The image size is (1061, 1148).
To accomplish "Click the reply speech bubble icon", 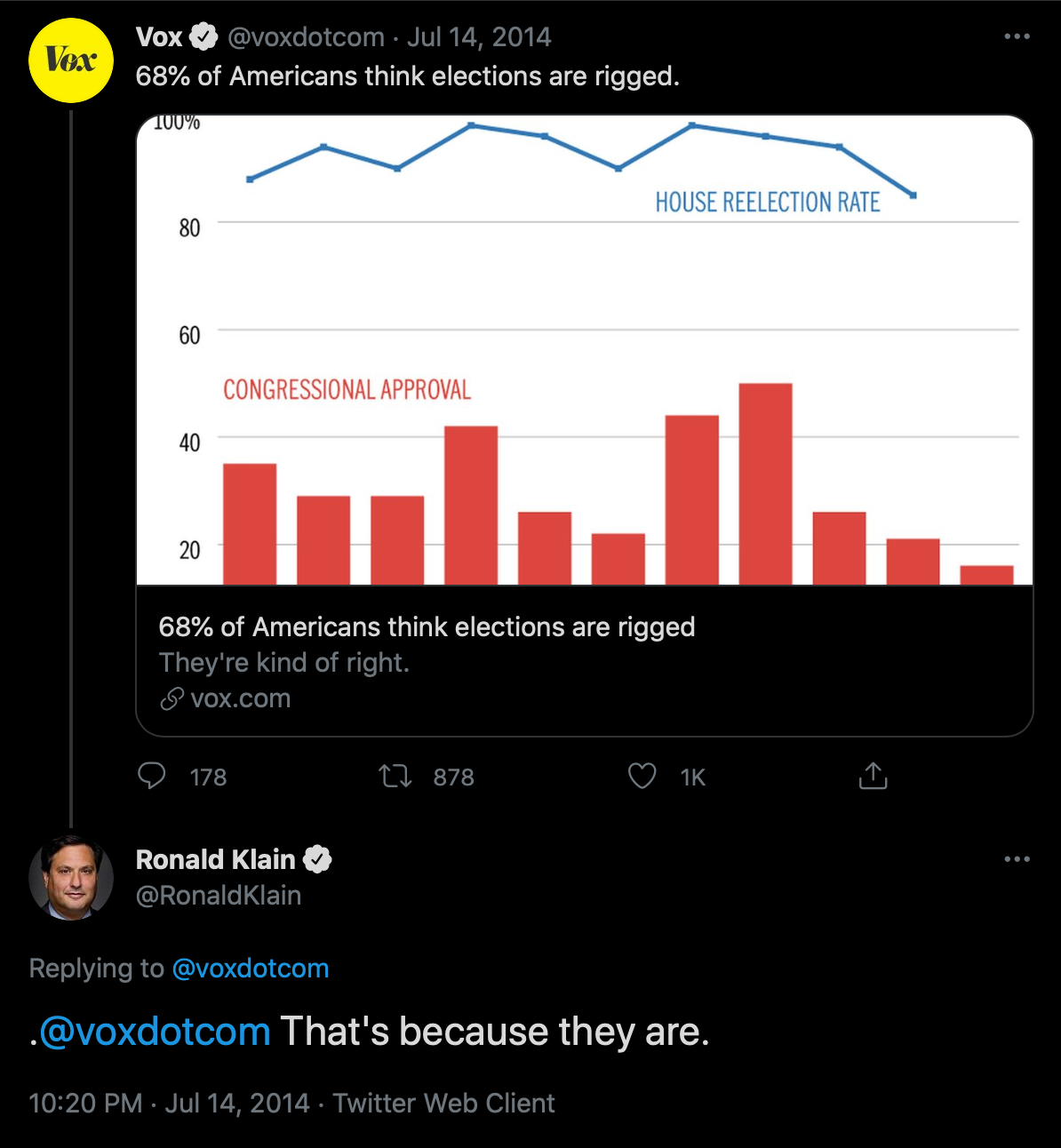I will click(x=152, y=777).
